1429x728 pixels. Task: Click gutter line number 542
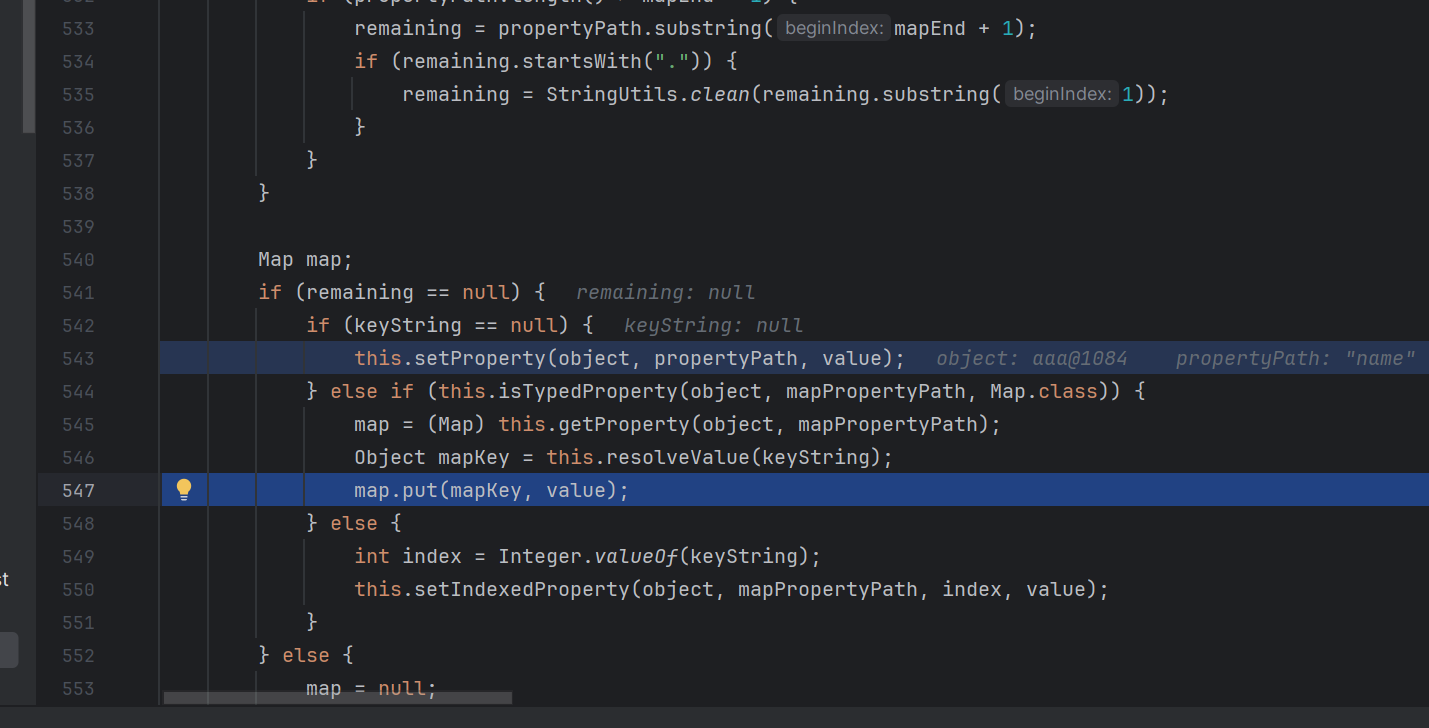78,325
